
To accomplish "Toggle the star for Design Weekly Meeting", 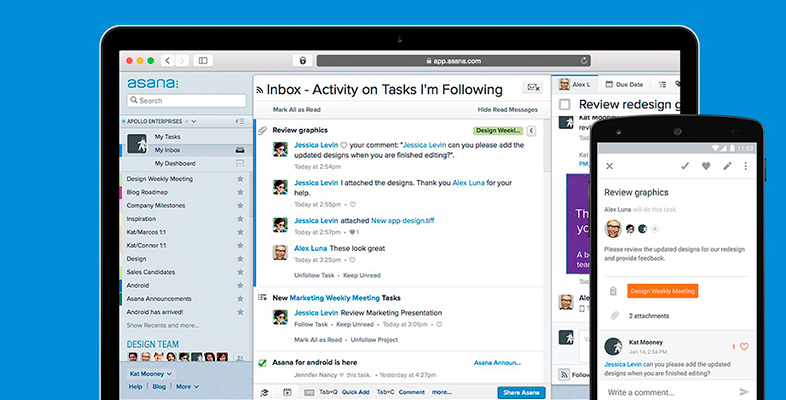I will click(240, 178).
